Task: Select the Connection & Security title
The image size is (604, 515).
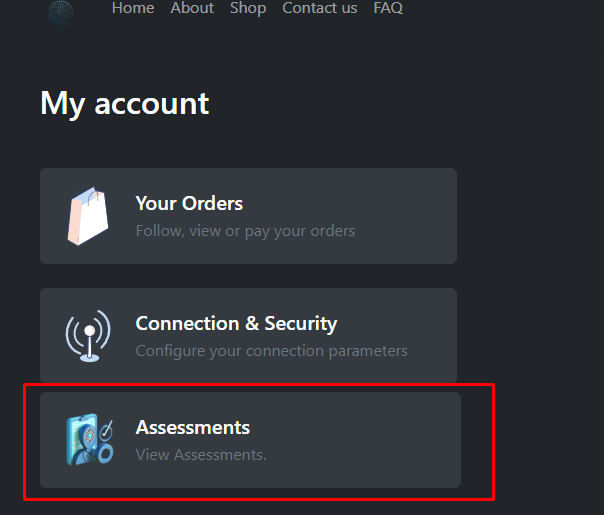Action: click(236, 323)
